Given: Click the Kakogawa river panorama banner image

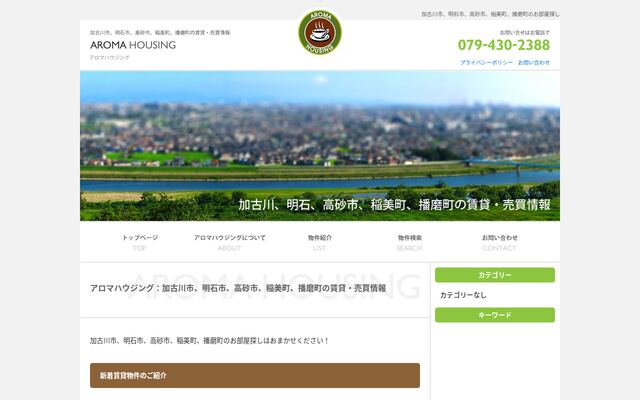Looking at the screenshot, I should point(320,146).
